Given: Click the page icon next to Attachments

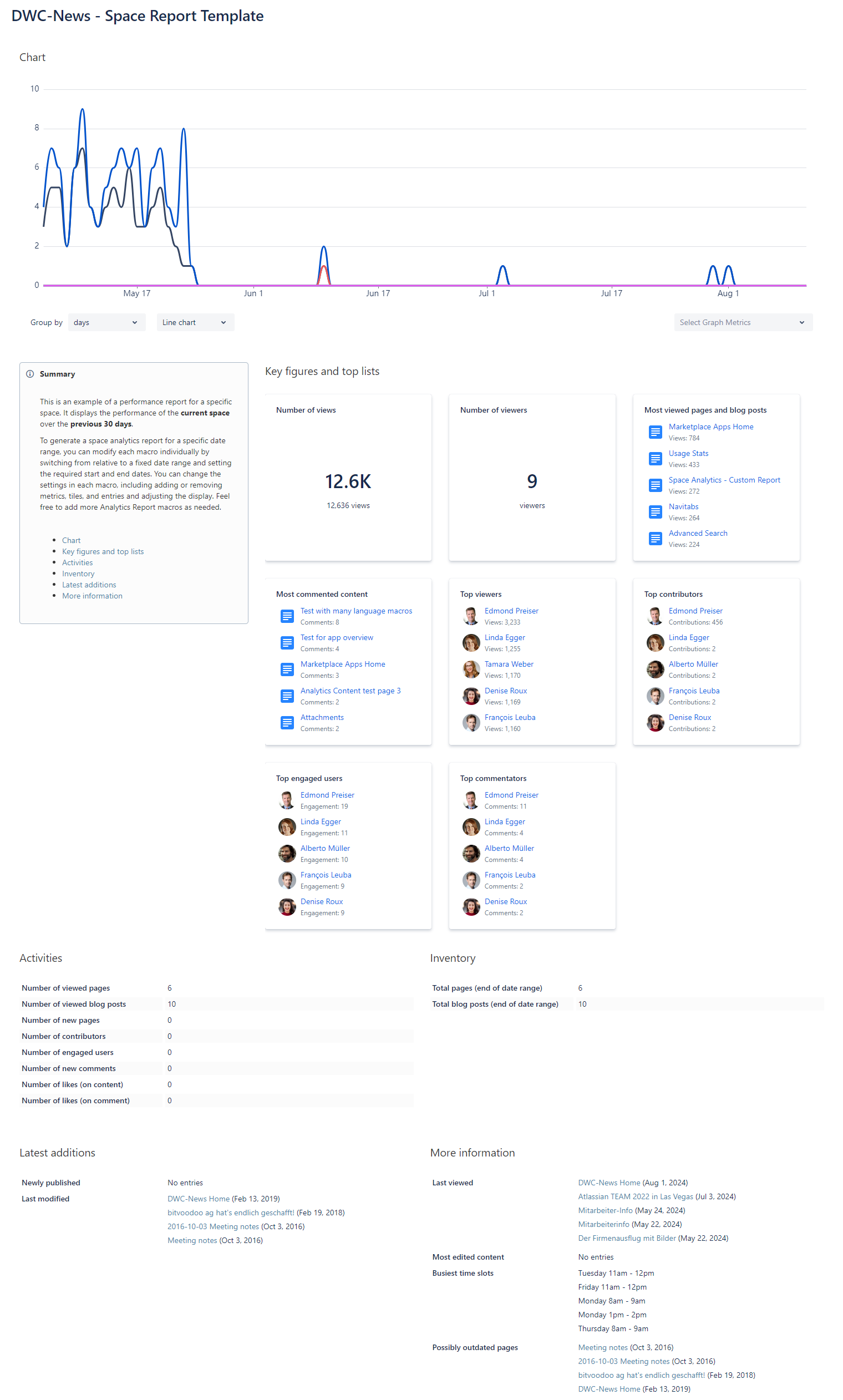Looking at the screenshot, I should (287, 723).
